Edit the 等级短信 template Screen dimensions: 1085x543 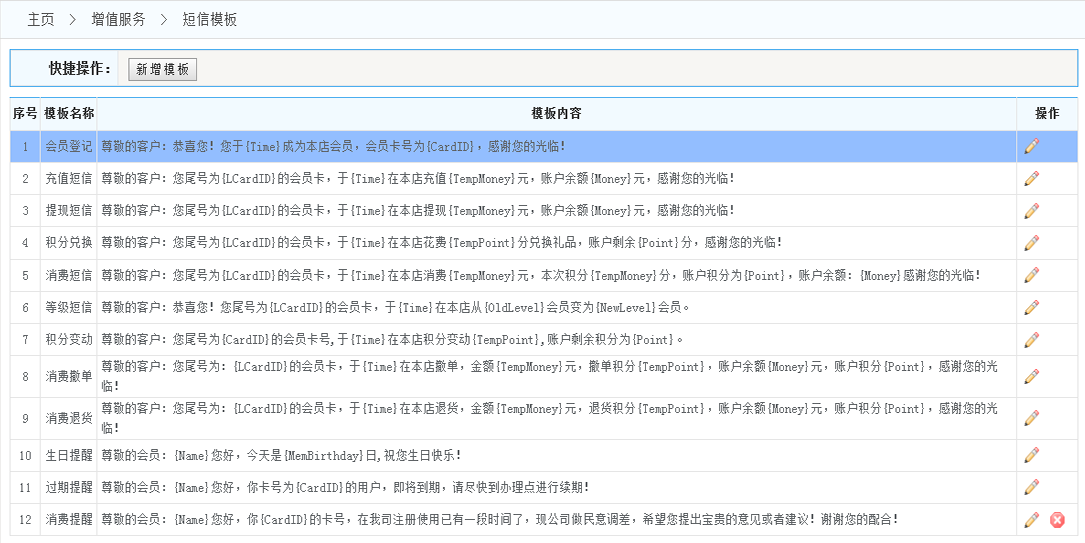1032,307
